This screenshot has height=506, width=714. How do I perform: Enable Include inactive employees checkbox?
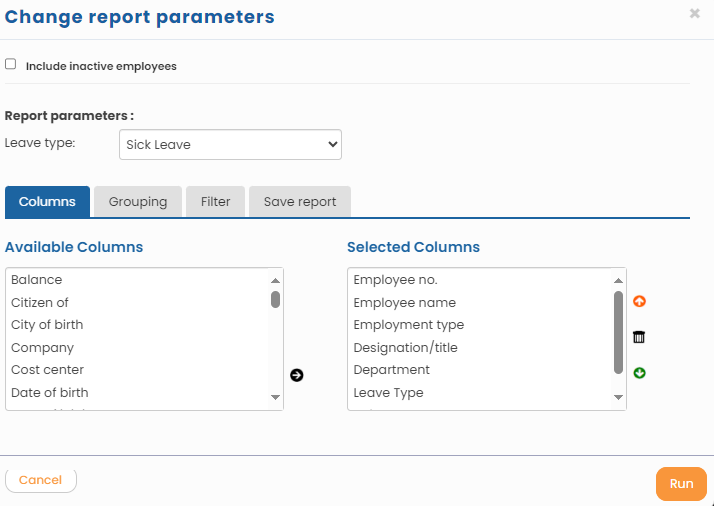tap(11, 64)
